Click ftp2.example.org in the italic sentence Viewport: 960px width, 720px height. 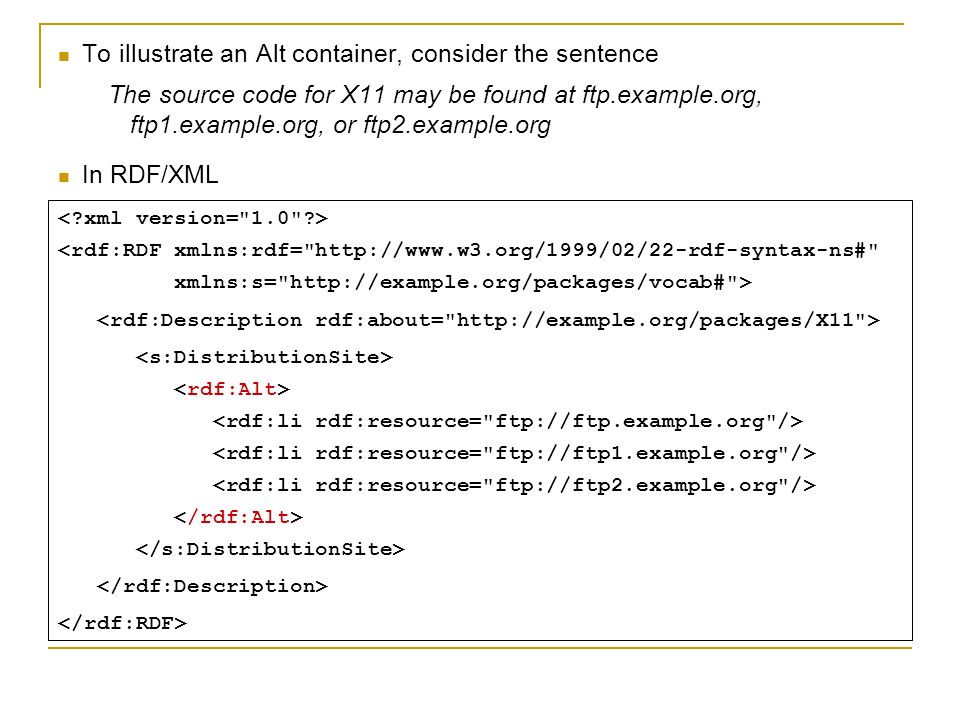pyautogui.click(x=457, y=125)
